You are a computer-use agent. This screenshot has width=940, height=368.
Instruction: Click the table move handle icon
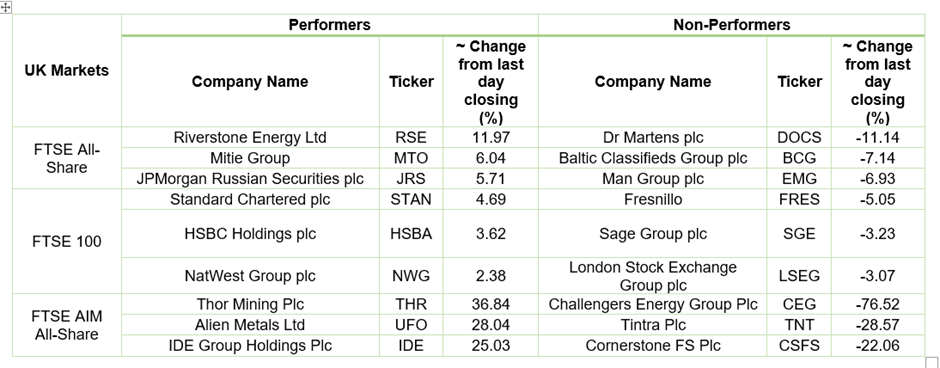pos(5,7)
